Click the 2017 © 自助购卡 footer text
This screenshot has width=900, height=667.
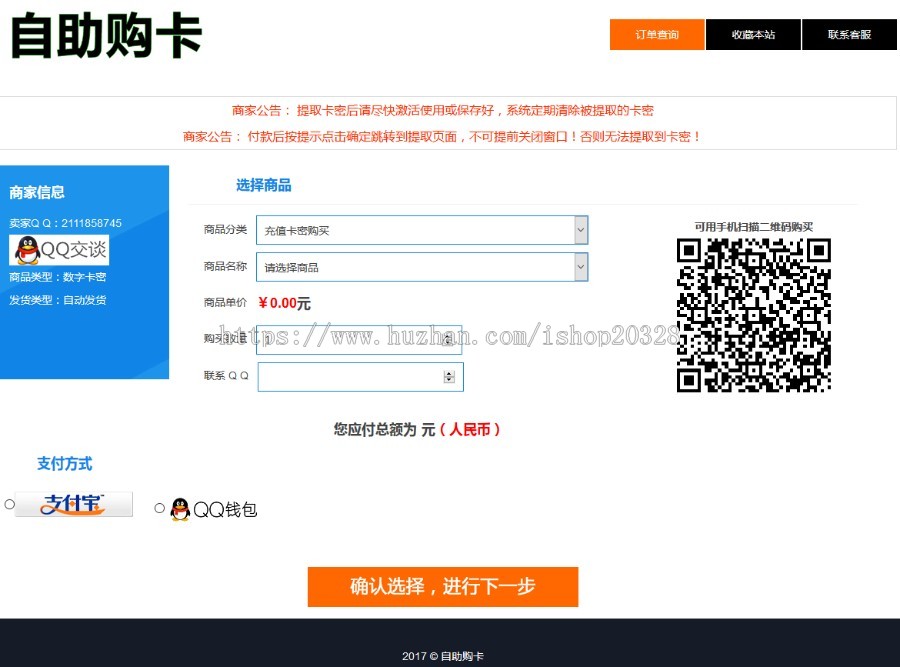(x=443, y=656)
